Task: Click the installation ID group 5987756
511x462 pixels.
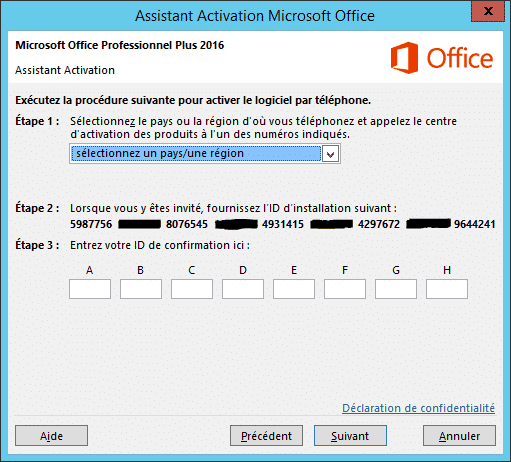Action: coord(91,224)
